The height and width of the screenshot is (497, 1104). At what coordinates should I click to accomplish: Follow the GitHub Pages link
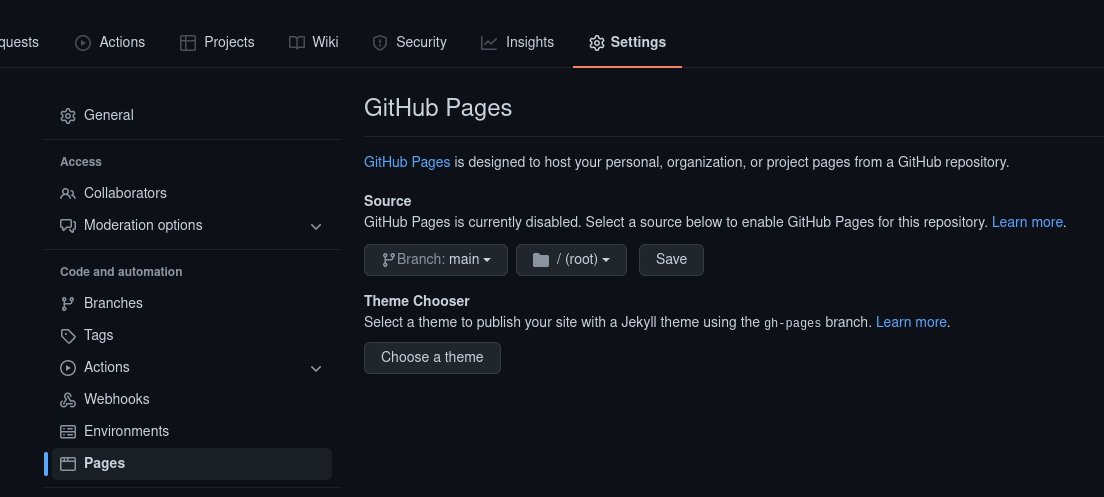[407, 162]
